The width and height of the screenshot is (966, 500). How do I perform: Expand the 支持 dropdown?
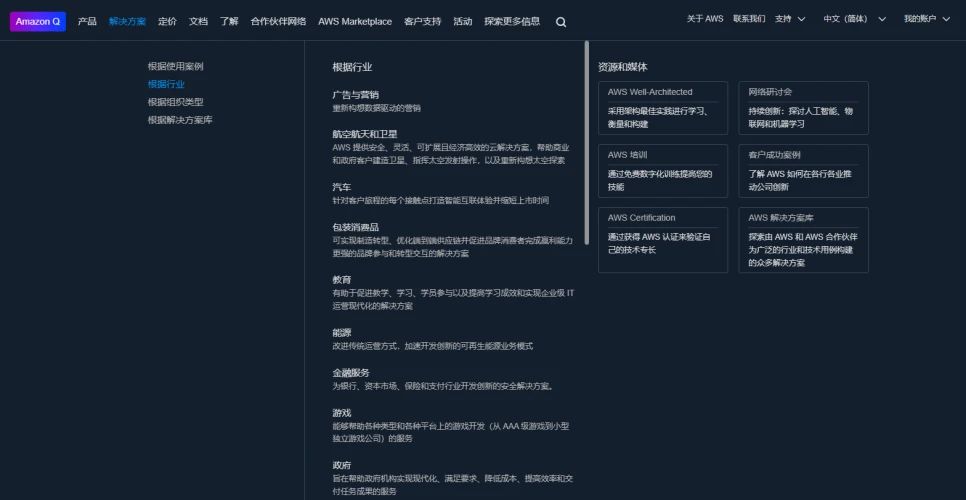pyautogui.click(x=790, y=19)
